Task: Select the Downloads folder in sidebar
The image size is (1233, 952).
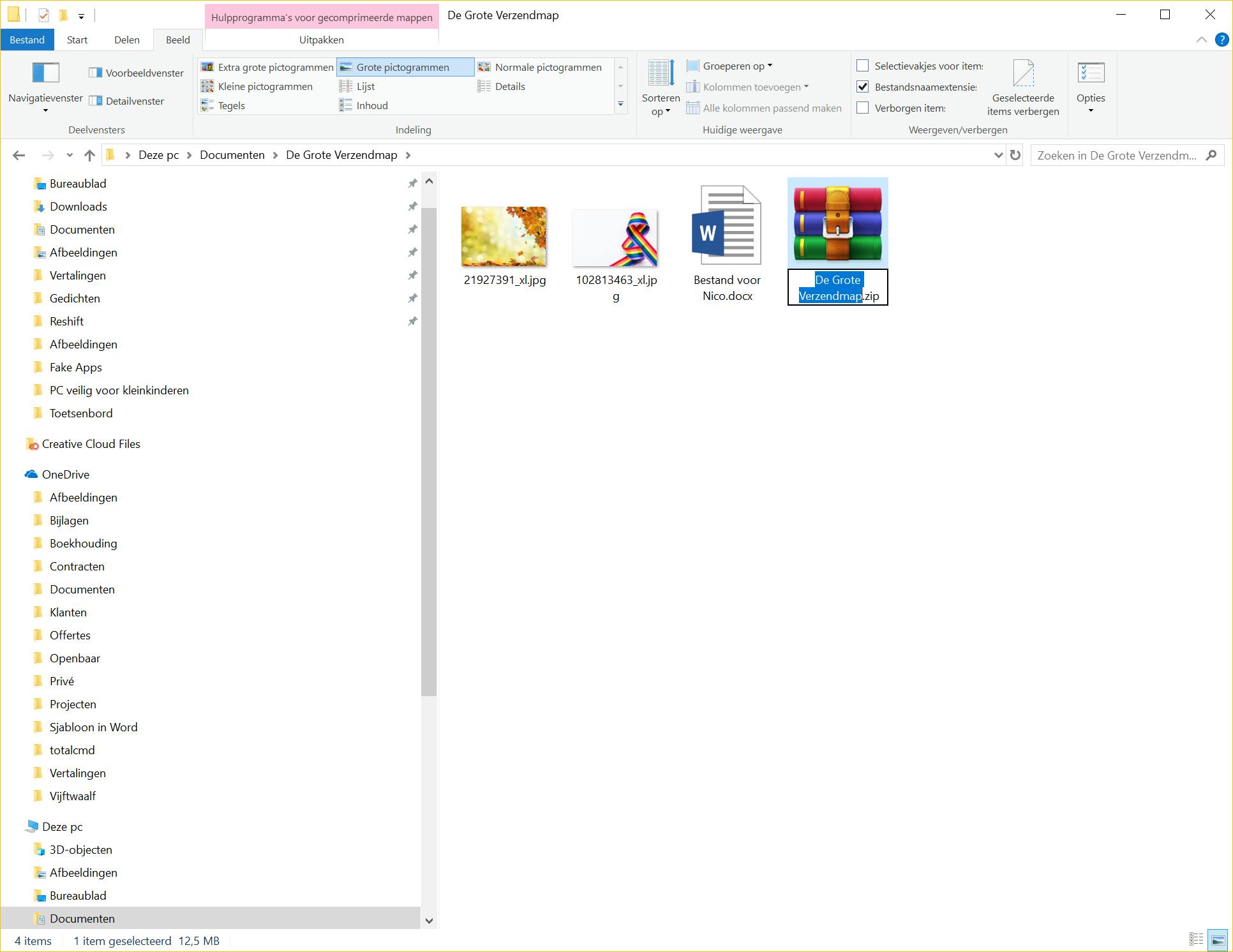Action: point(78,206)
